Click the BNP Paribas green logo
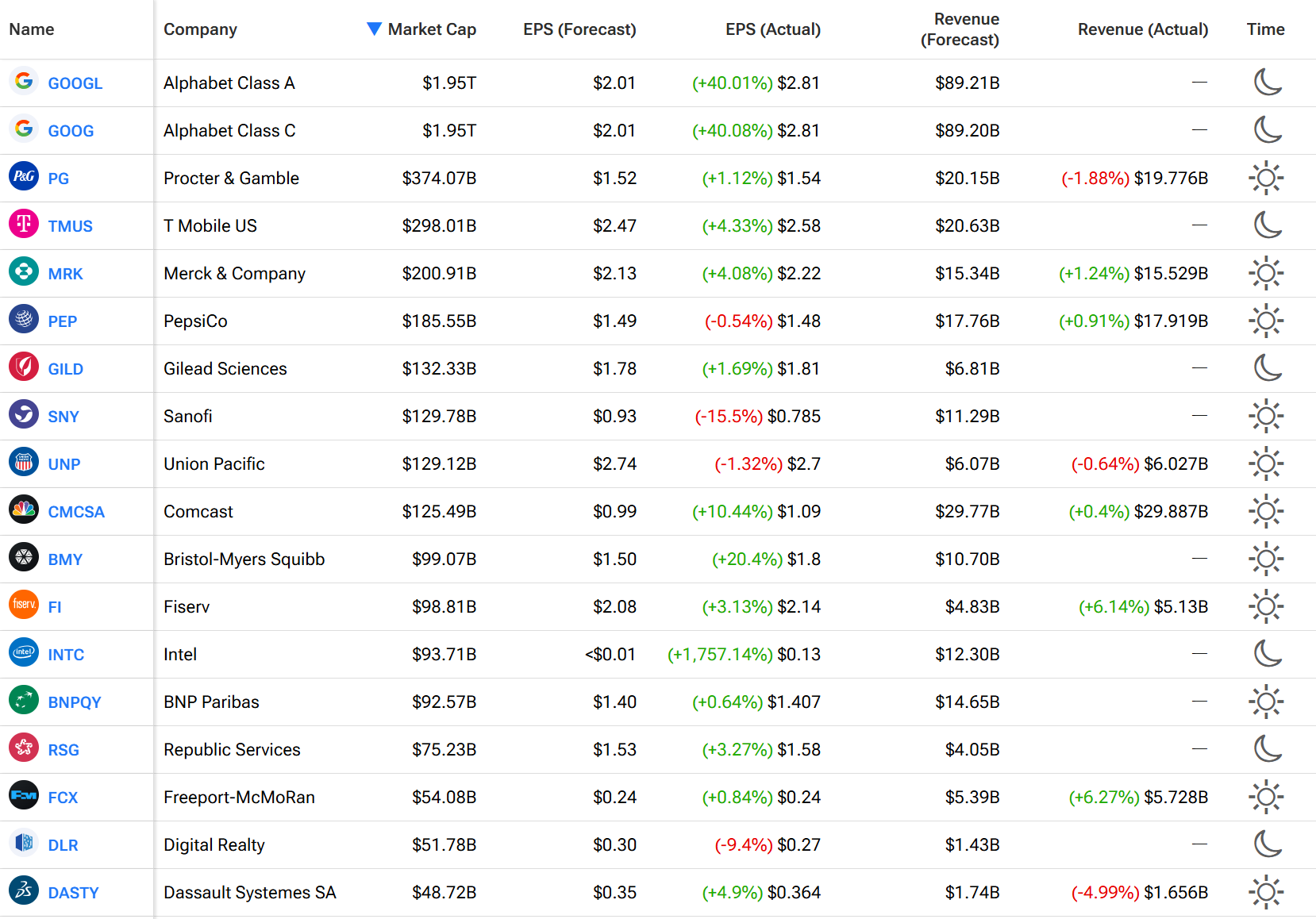 pos(24,700)
